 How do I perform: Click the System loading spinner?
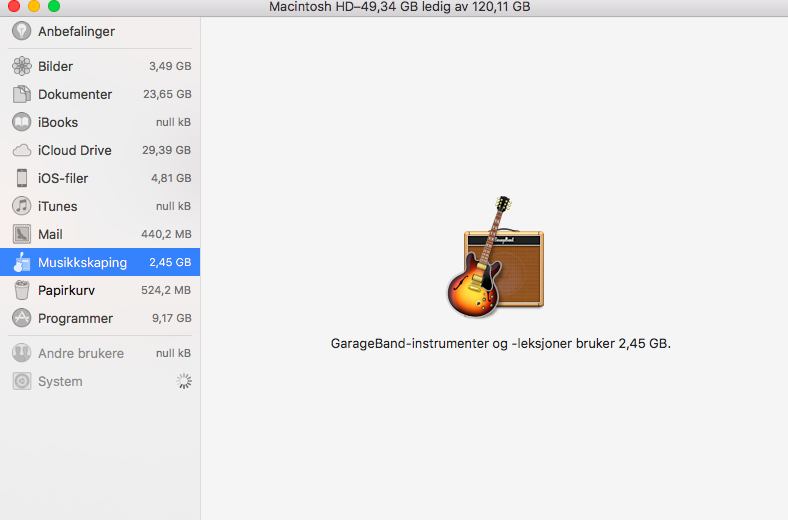coord(184,381)
